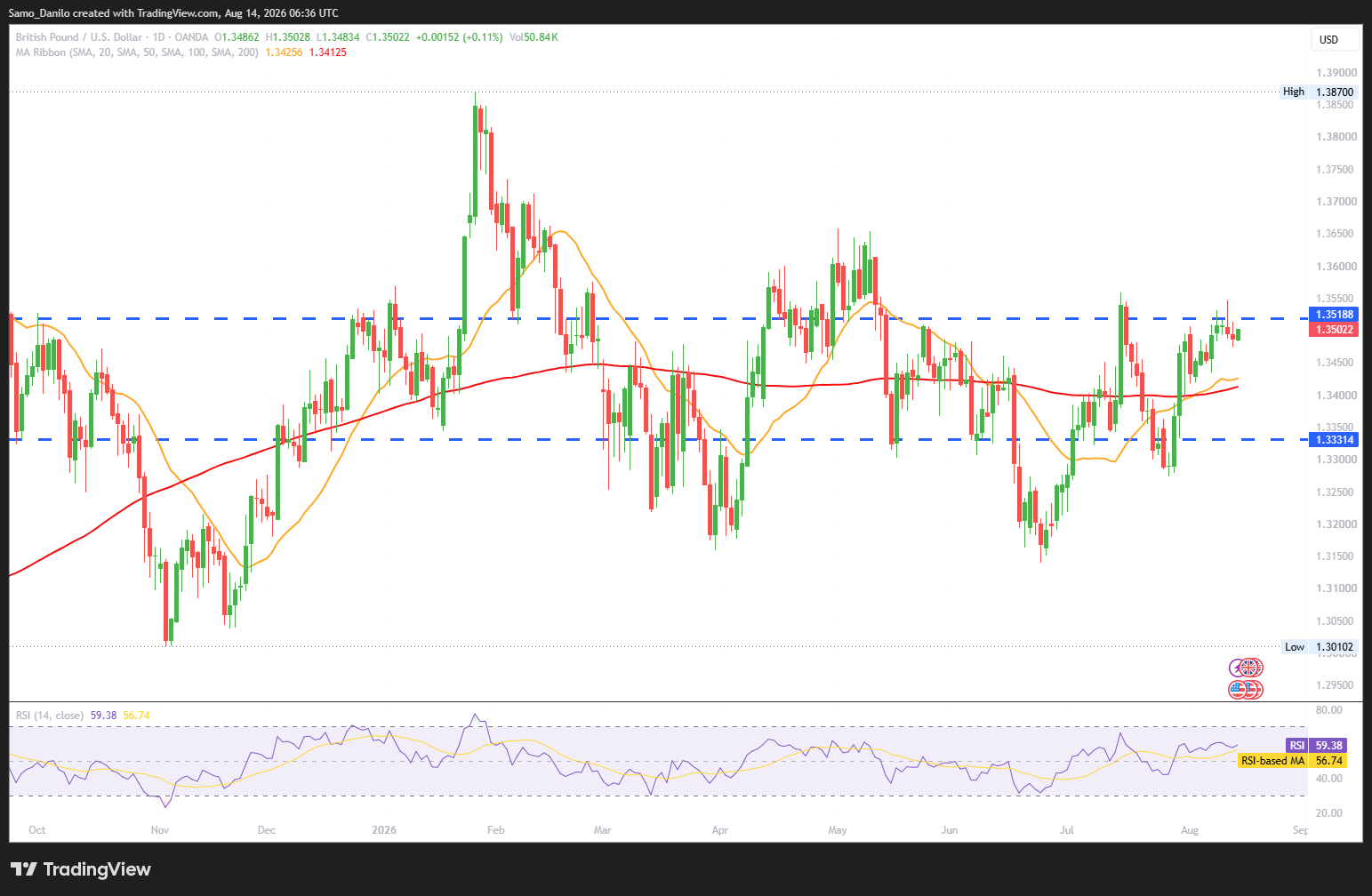
Task: Click the 56.74 value in RSI legend
Action: point(137,716)
